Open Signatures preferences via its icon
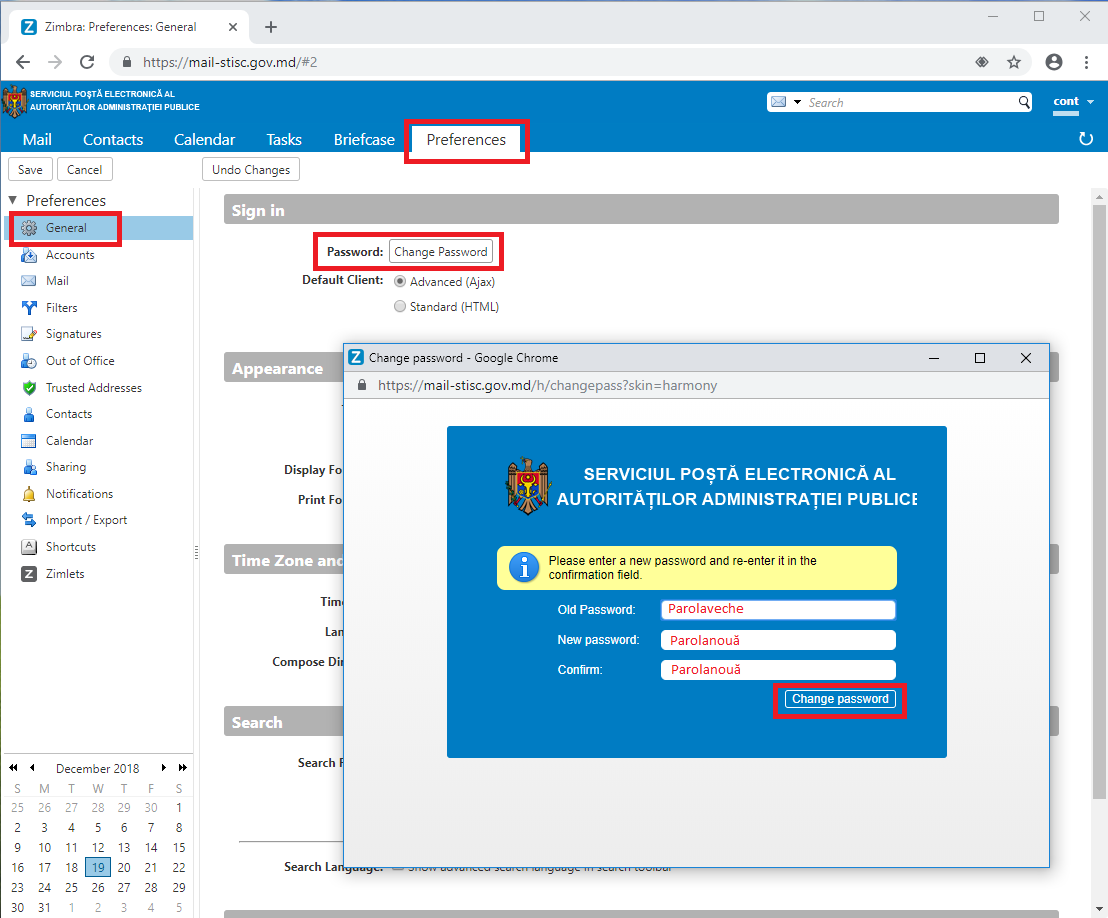Viewport: 1108px width, 918px height. (x=28, y=334)
